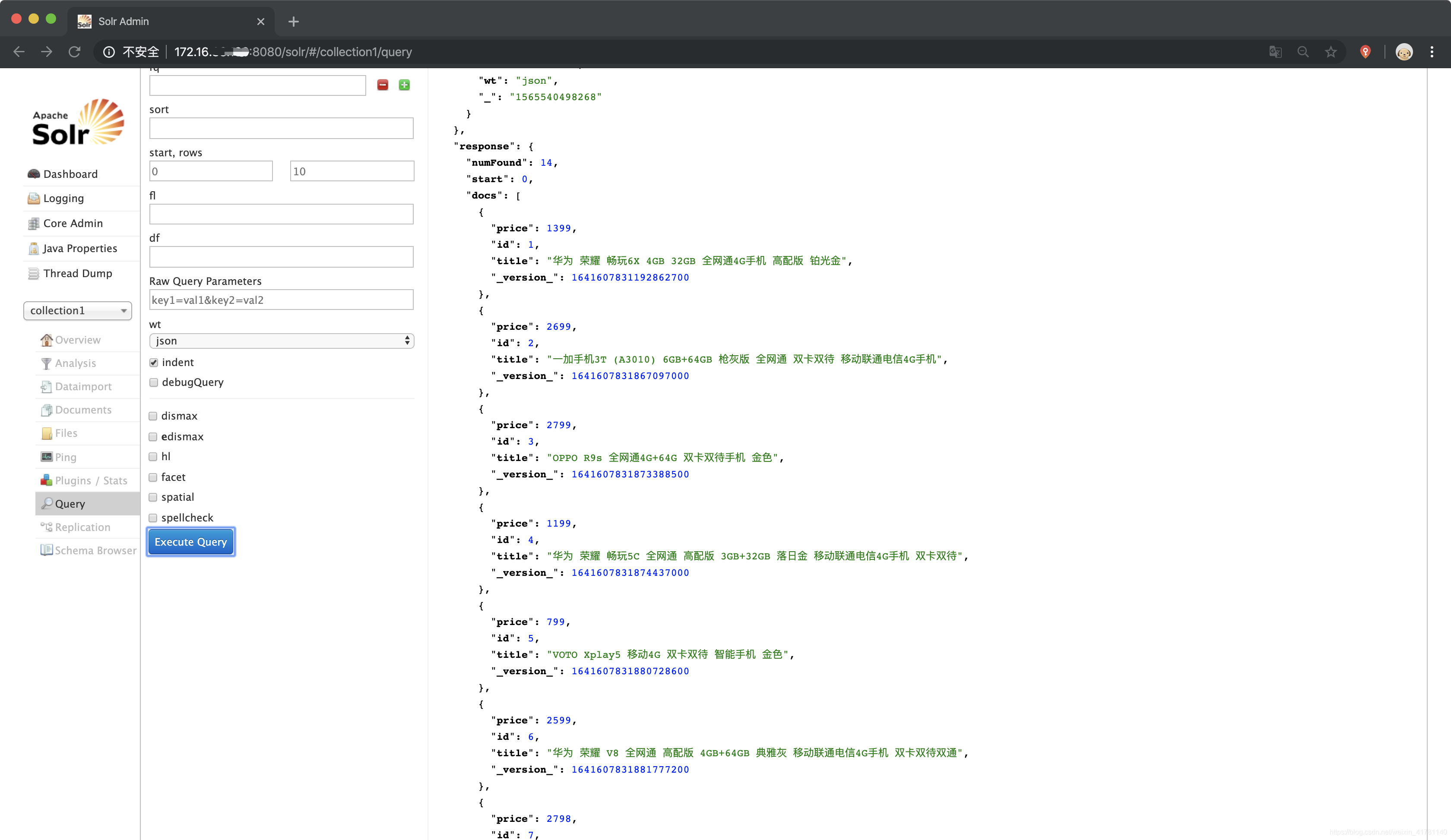Toggle the hl highlighting checkbox
This screenshot has width=1451, height=840.
(153, 457)
